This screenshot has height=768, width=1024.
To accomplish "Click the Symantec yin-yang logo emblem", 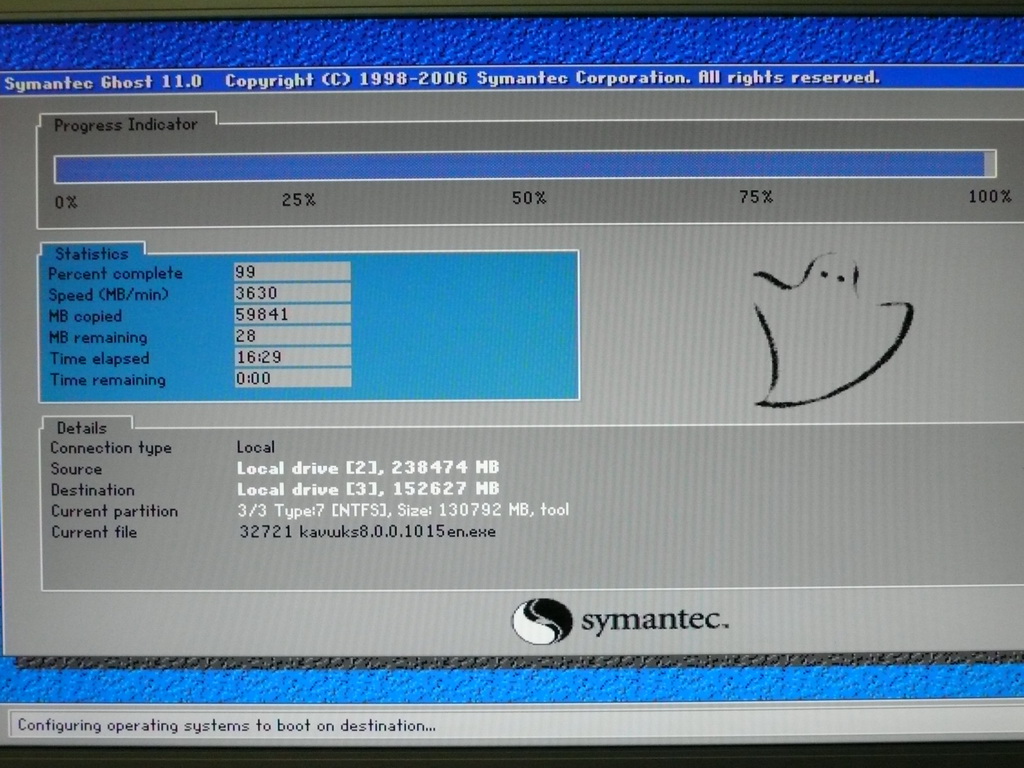I will (541, 621).
